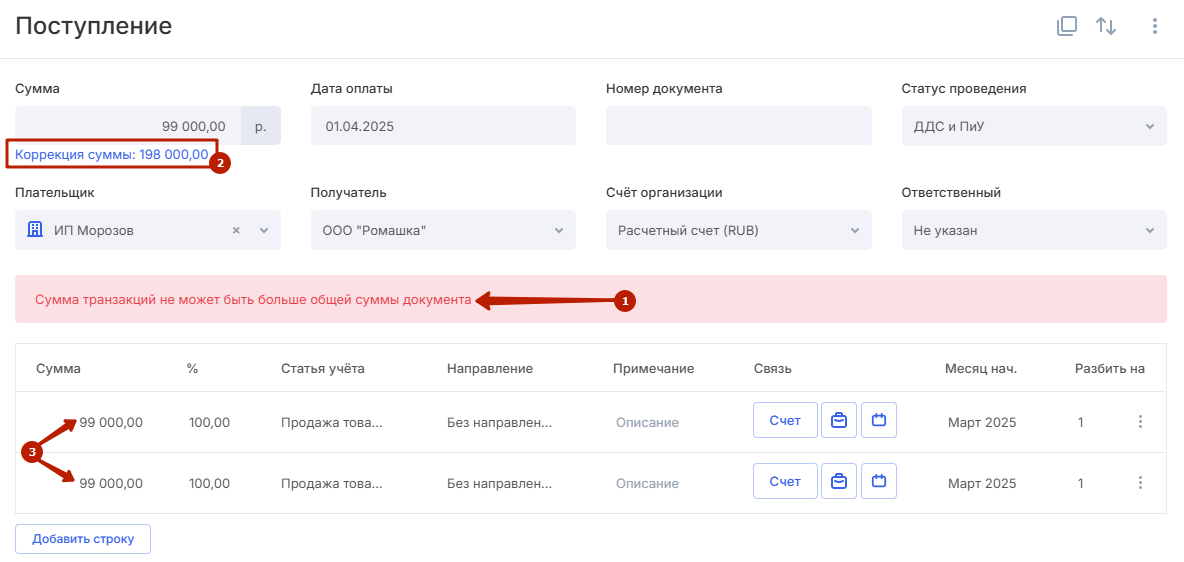
Task: Click briefcase icon in second table row
Action: (839, 481)
